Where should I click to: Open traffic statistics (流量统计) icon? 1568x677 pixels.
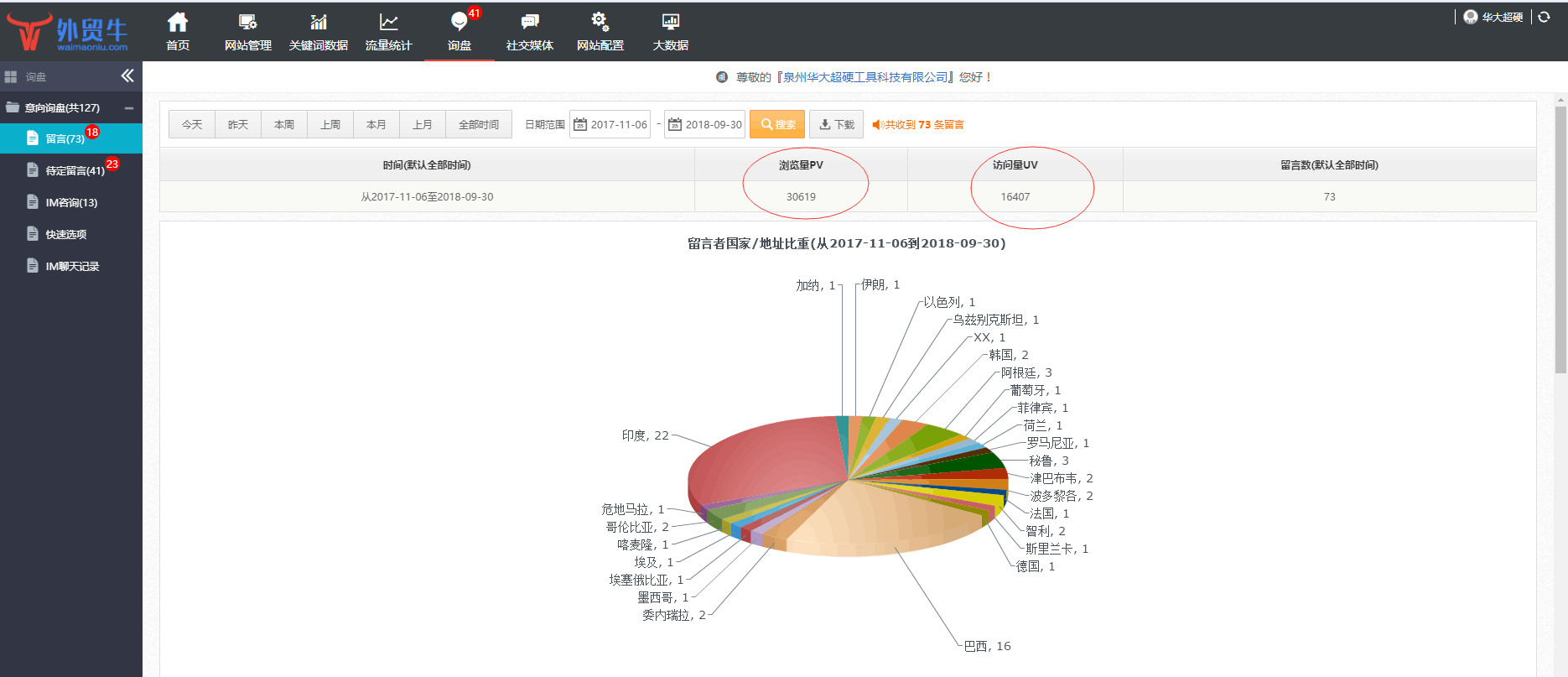point(388,23)
